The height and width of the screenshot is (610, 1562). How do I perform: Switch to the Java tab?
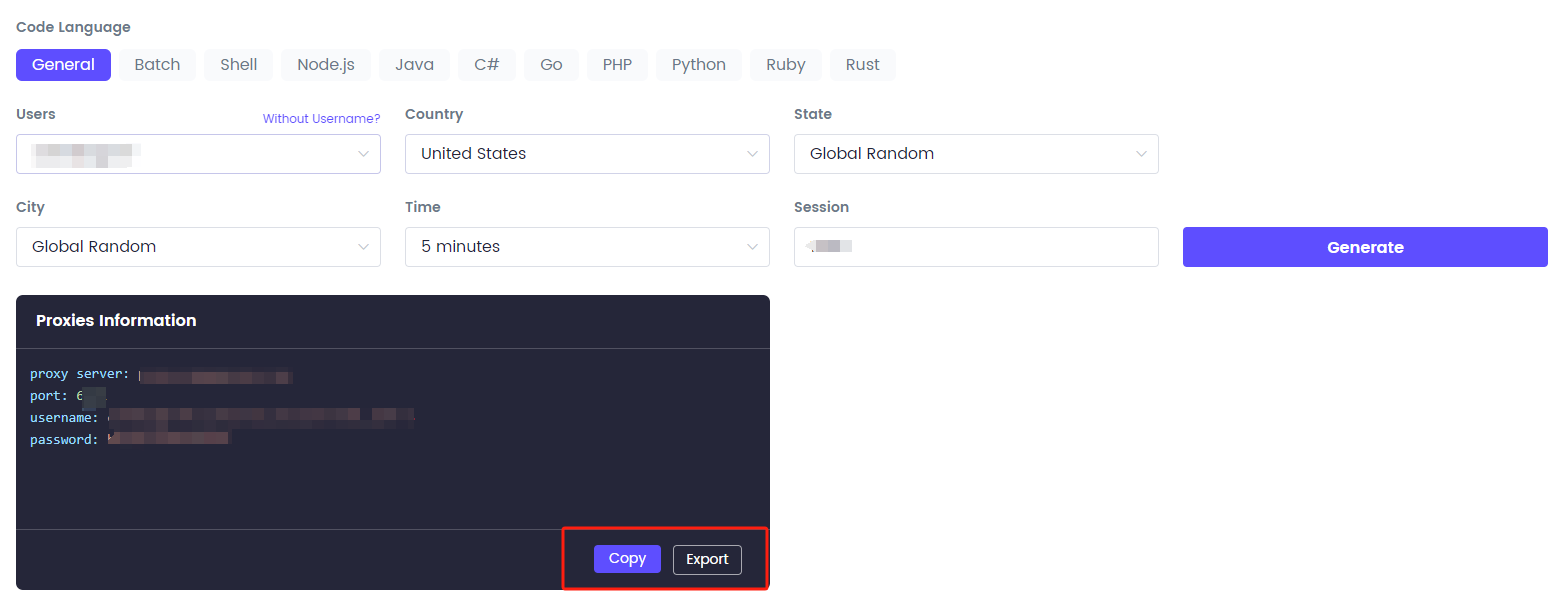pos(414,65)
